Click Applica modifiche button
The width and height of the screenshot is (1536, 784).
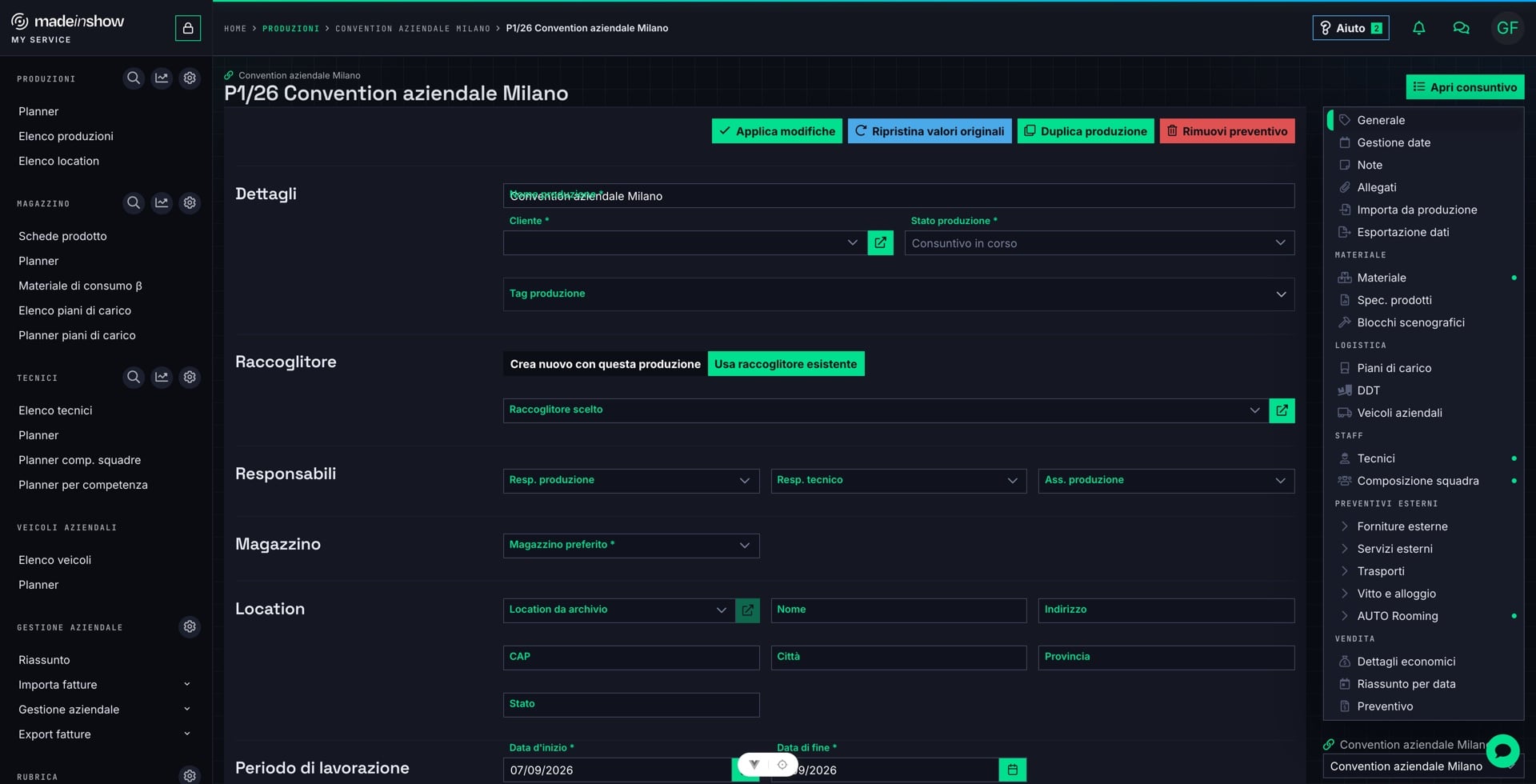pyautogui.click(x=777, y=131)
